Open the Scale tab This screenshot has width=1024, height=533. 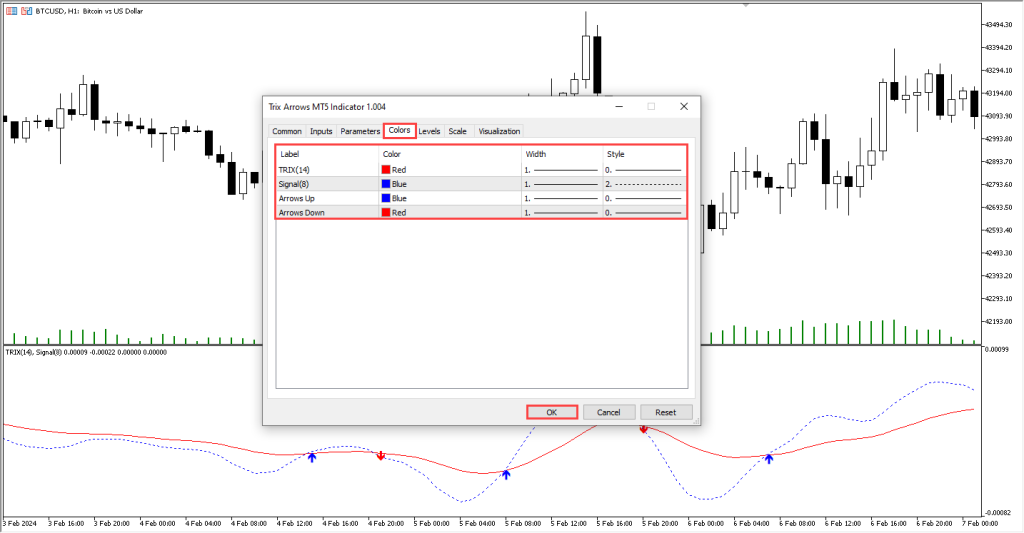458,131
